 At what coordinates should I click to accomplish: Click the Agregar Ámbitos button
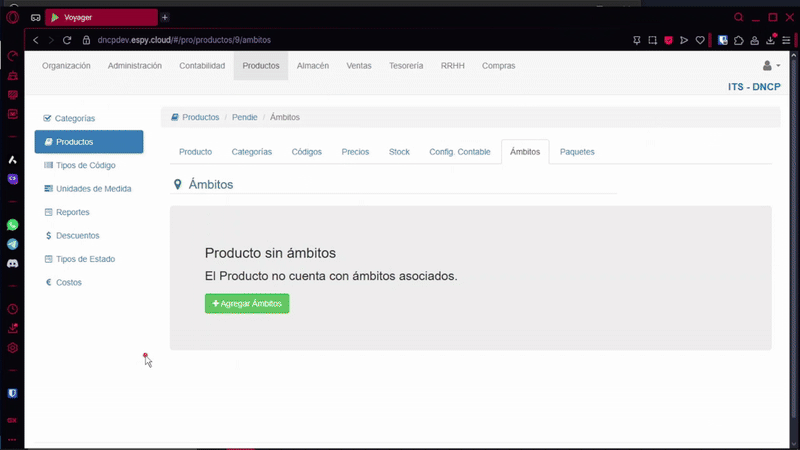pyautogui.click(x=247, y=303)
